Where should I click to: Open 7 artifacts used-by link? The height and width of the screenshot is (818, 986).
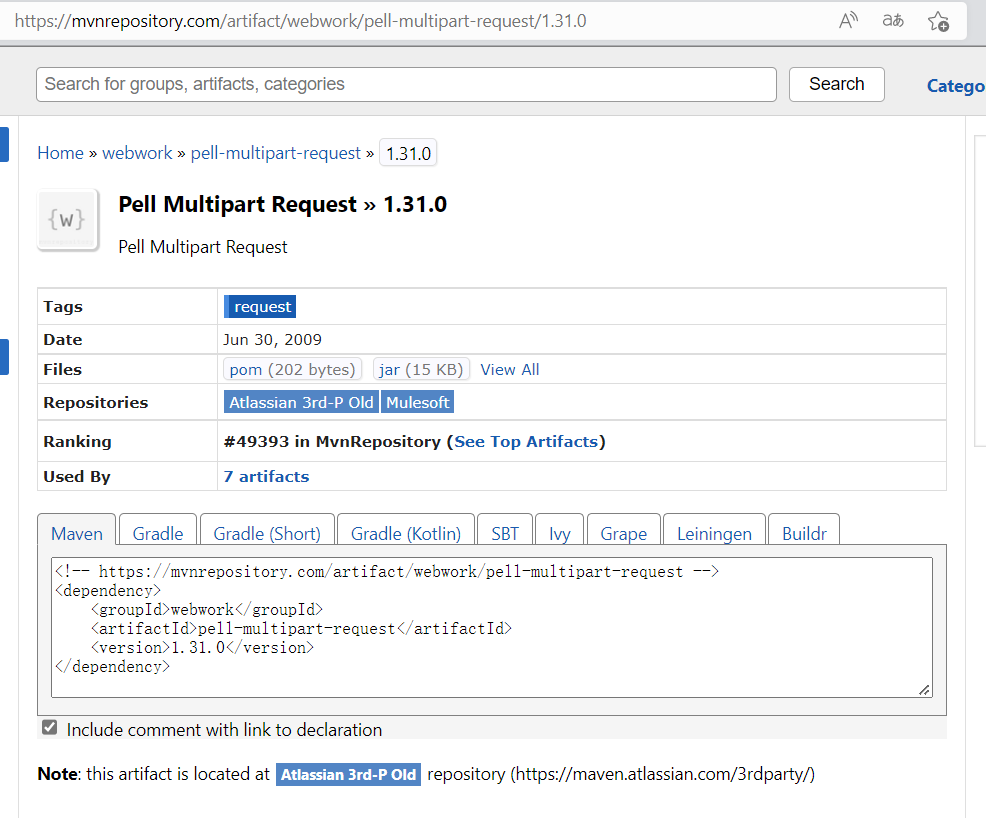coord(267,477)
